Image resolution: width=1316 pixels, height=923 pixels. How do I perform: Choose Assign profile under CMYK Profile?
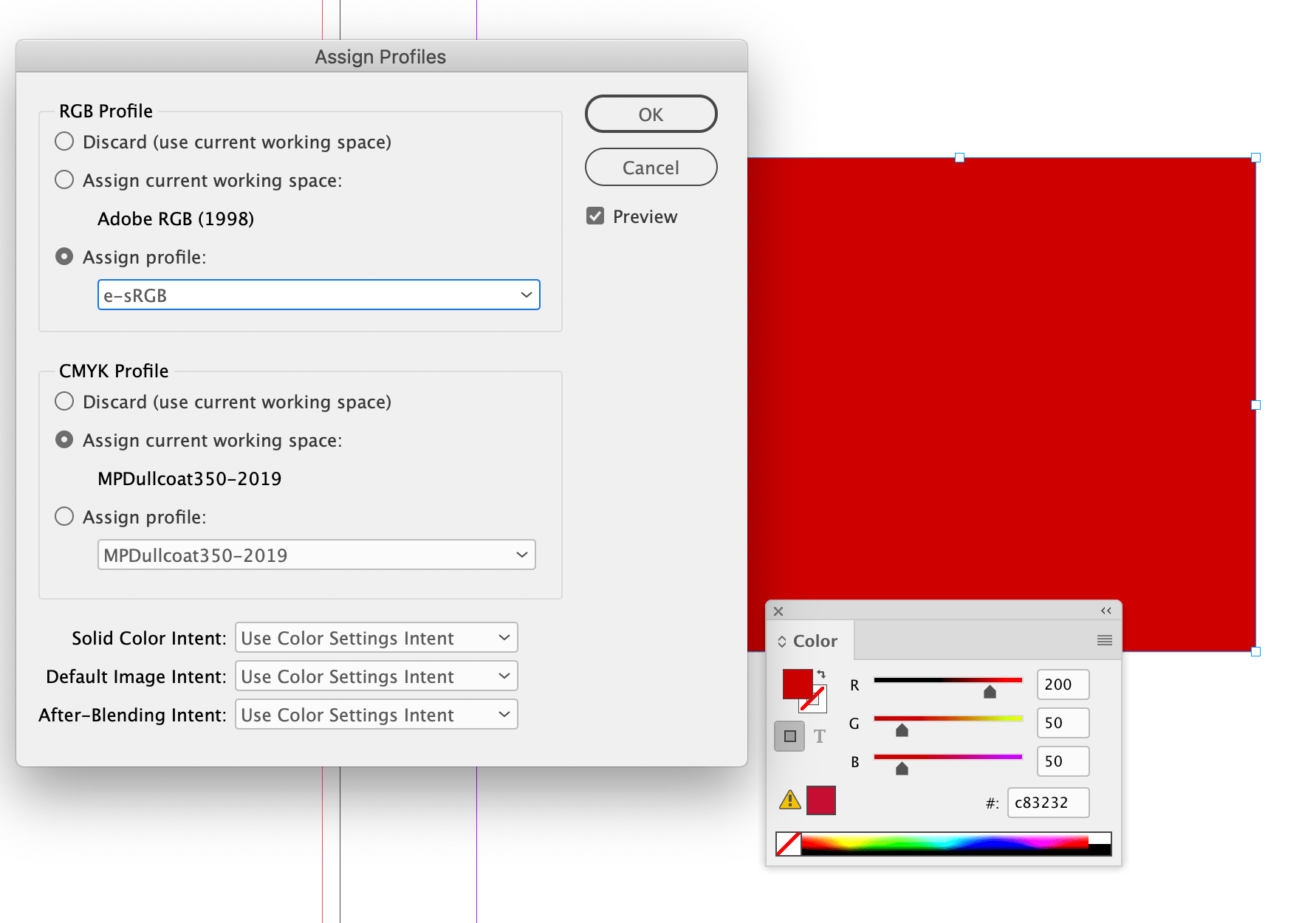(64, 516)
